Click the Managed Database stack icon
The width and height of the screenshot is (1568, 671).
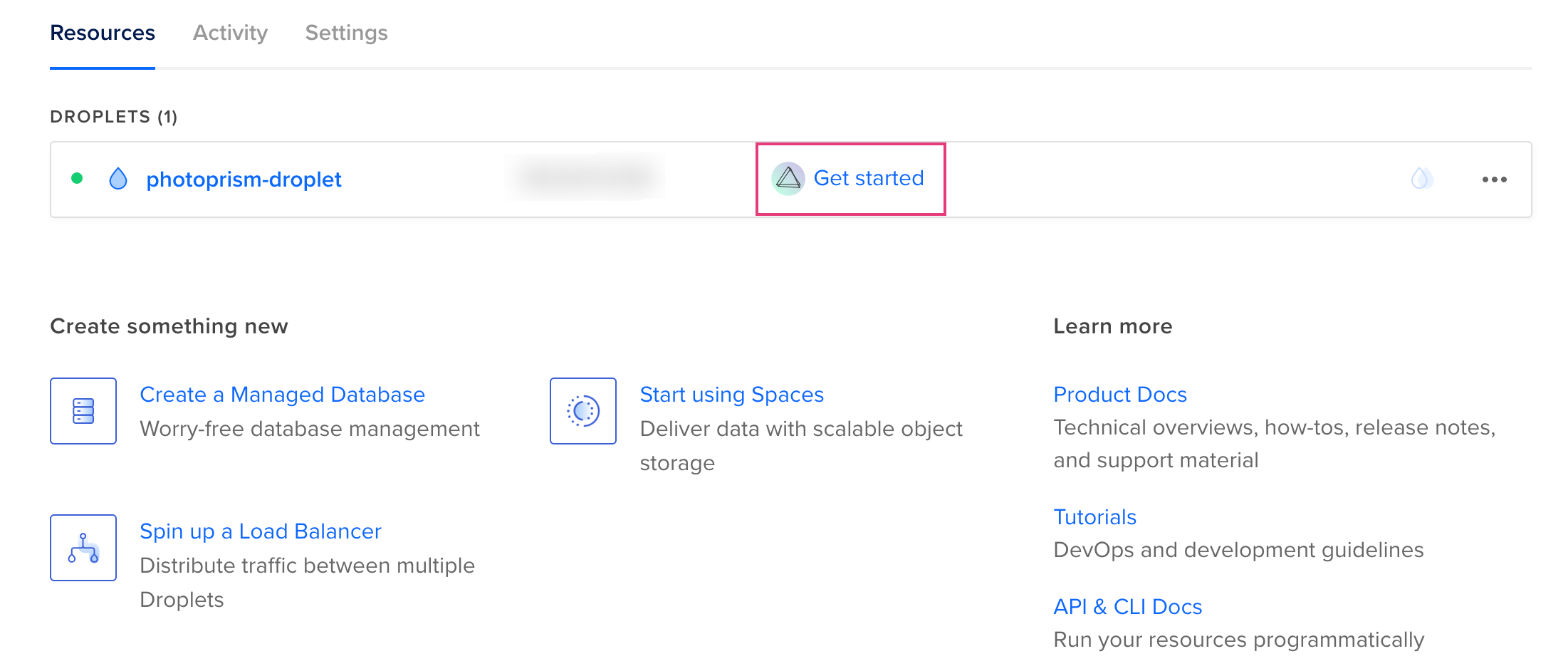83,411
